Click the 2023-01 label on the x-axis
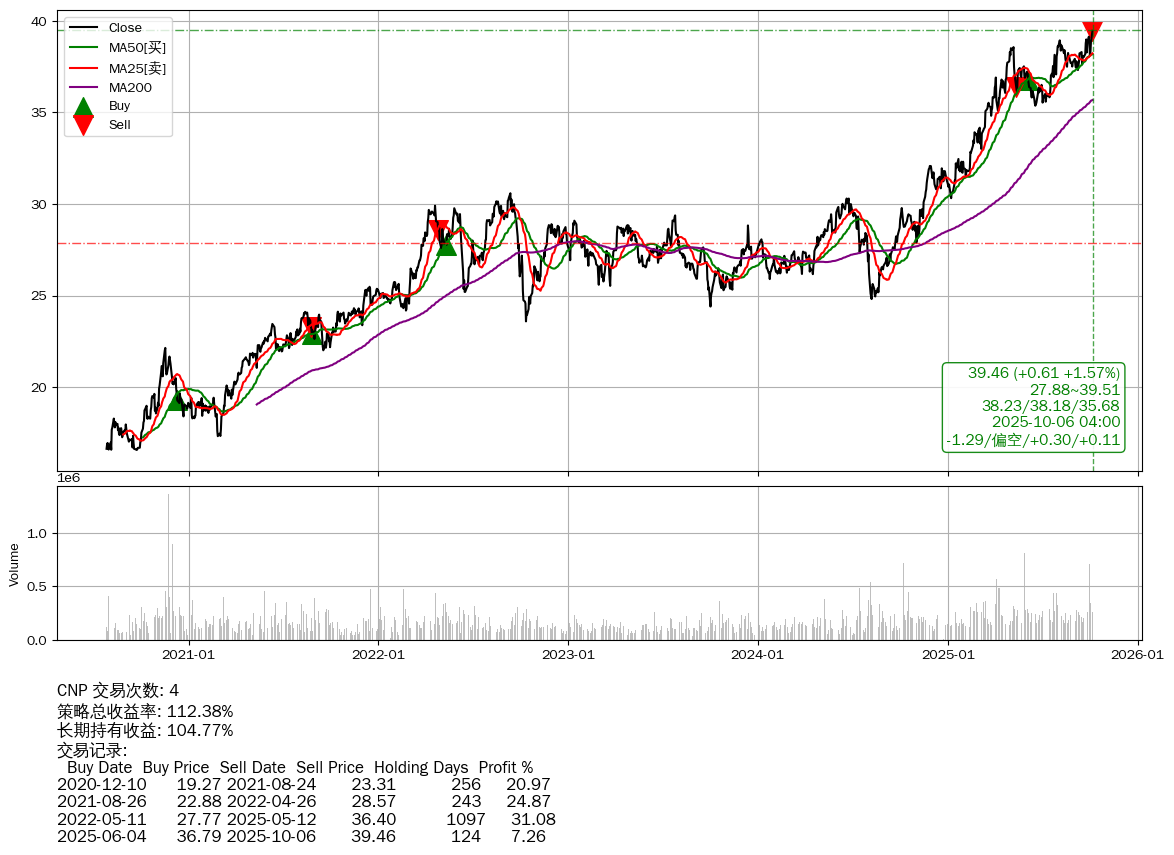The image size is (1174, 855). click(568, 656)
